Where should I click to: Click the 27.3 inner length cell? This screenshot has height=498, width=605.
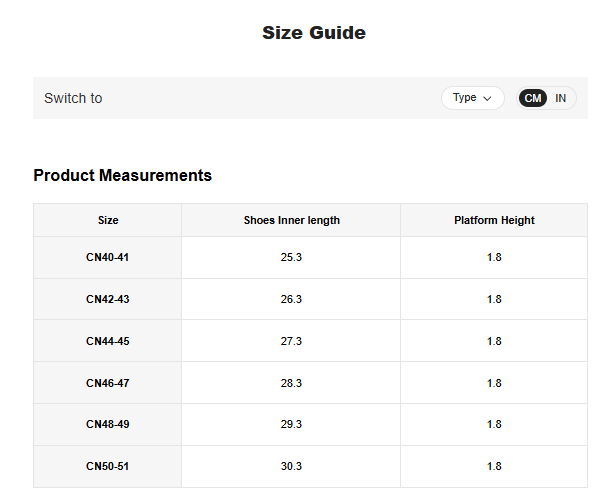click(291, 341)
